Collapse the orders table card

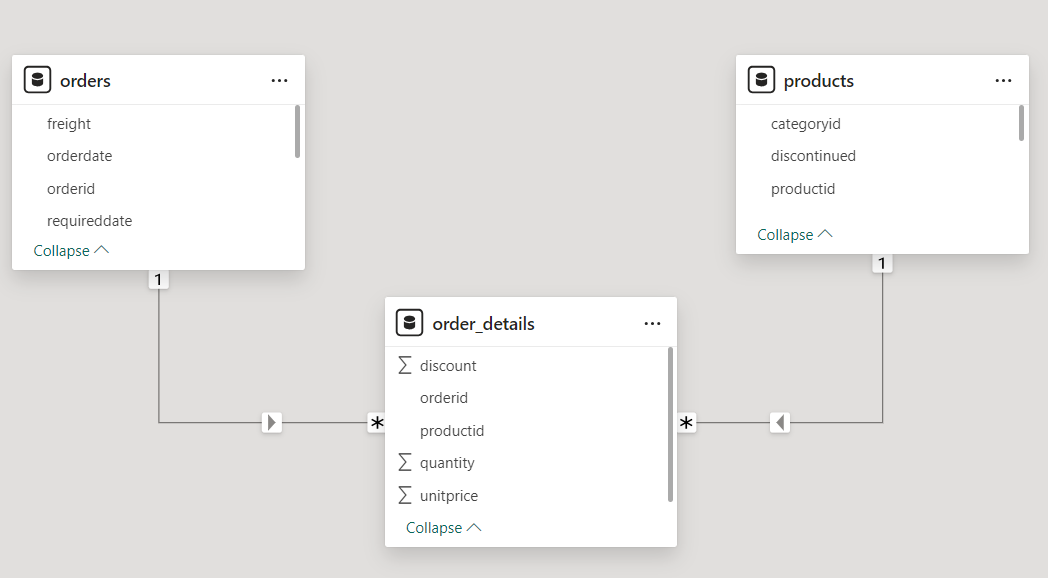click(71, 251)
